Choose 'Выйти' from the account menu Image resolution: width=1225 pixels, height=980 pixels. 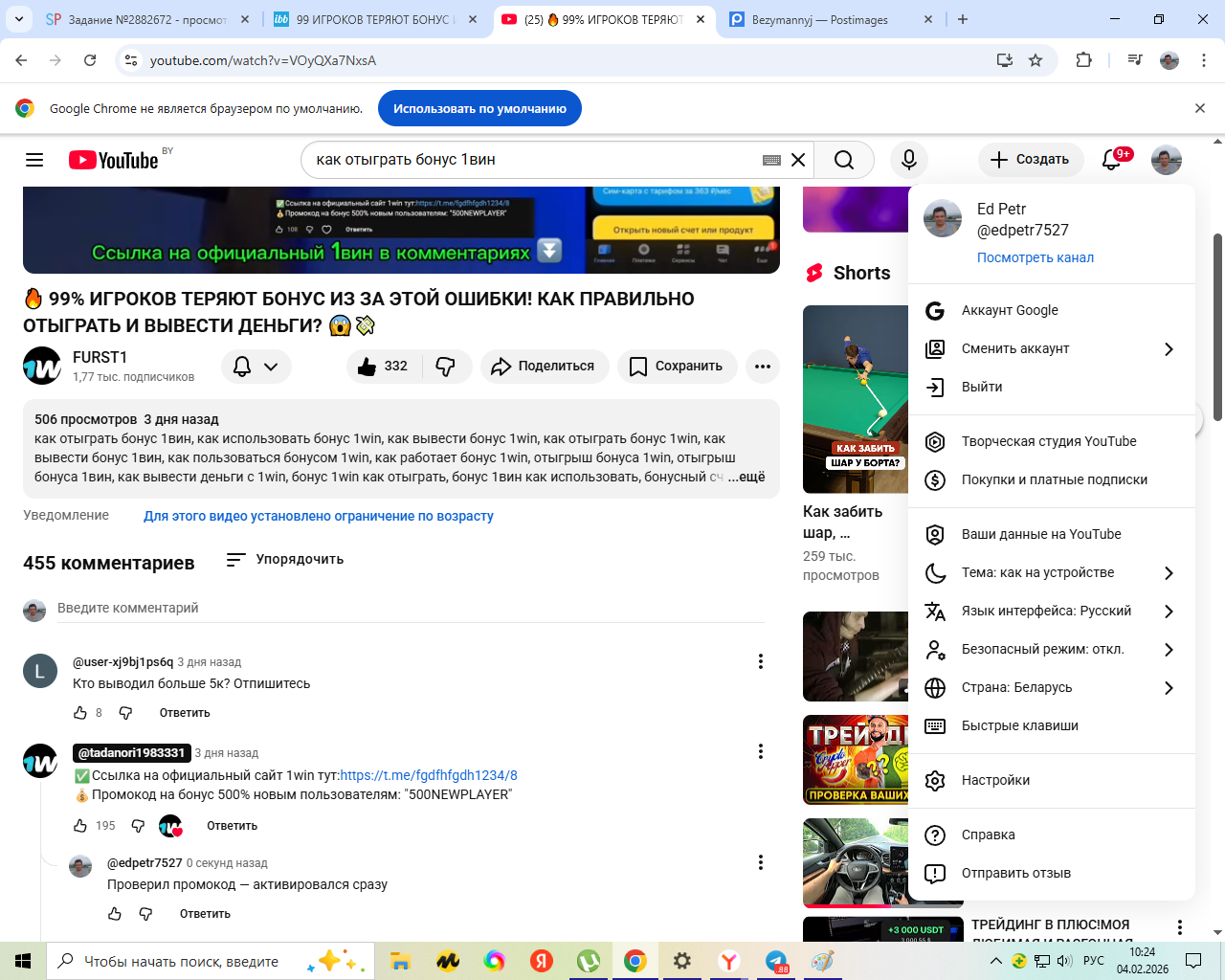tap(1052, 387)
